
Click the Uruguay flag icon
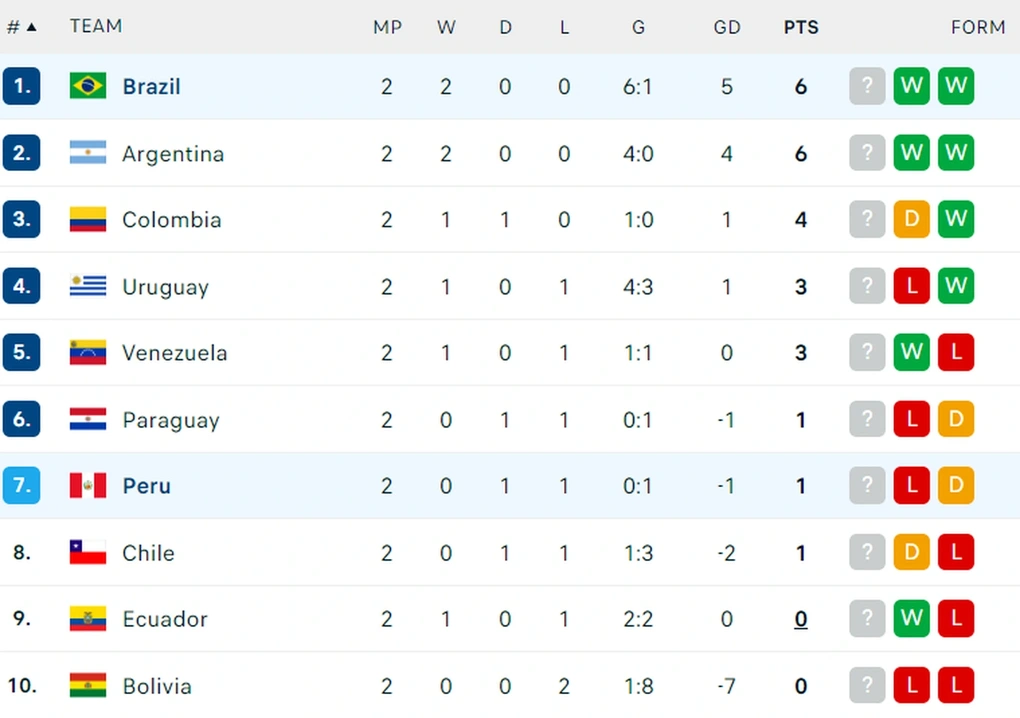coord(88,286)
